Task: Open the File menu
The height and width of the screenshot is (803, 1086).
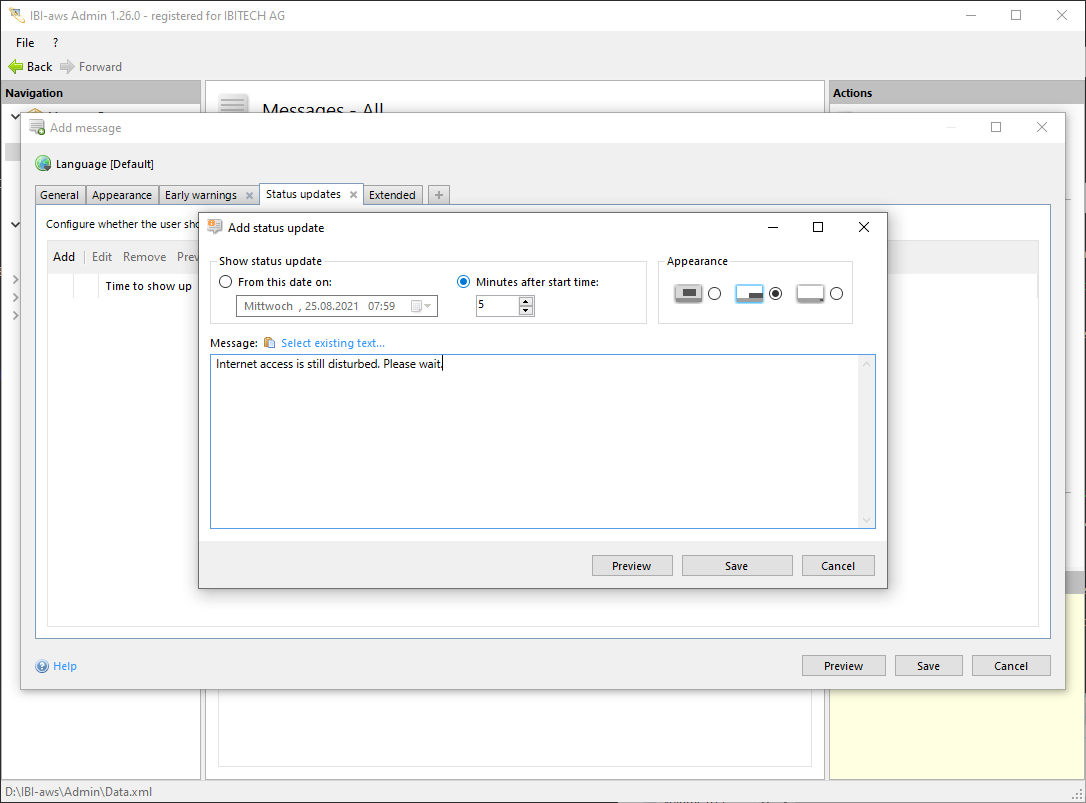Action: coord(25,43)
